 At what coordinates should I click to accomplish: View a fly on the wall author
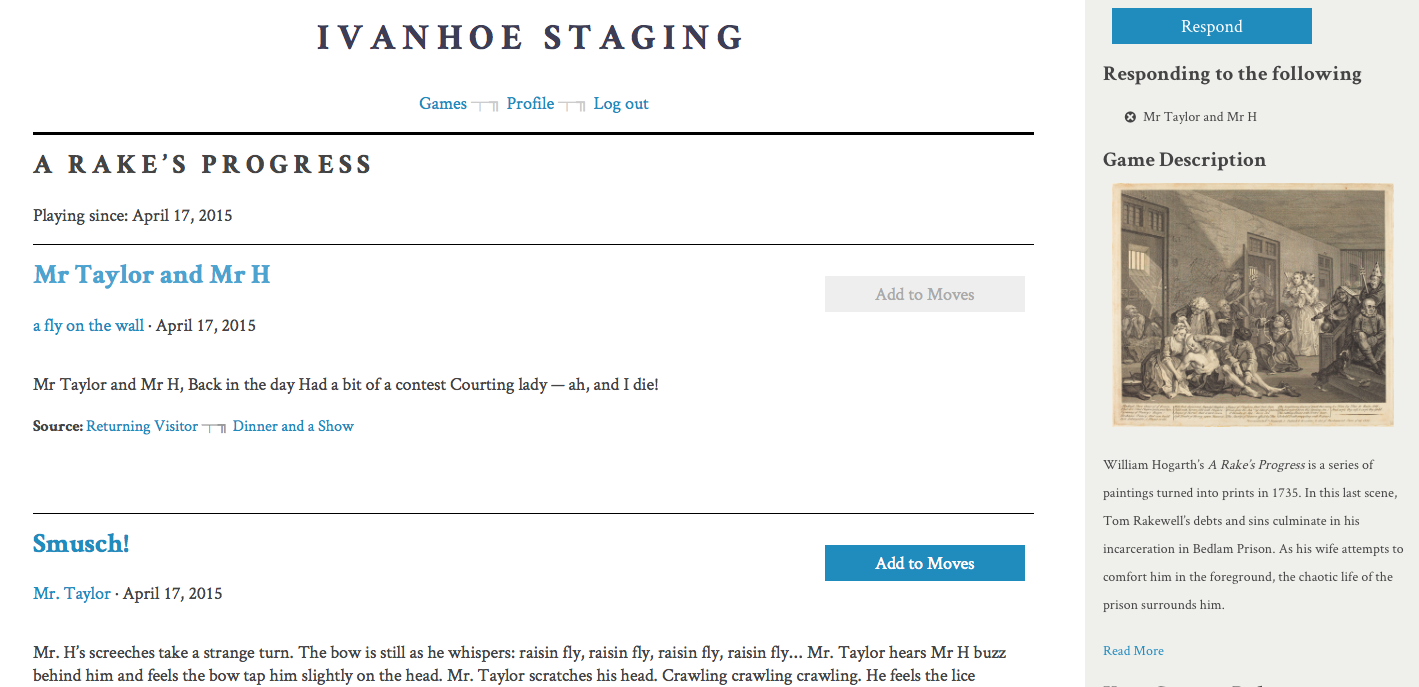click(x=88, y=326)
